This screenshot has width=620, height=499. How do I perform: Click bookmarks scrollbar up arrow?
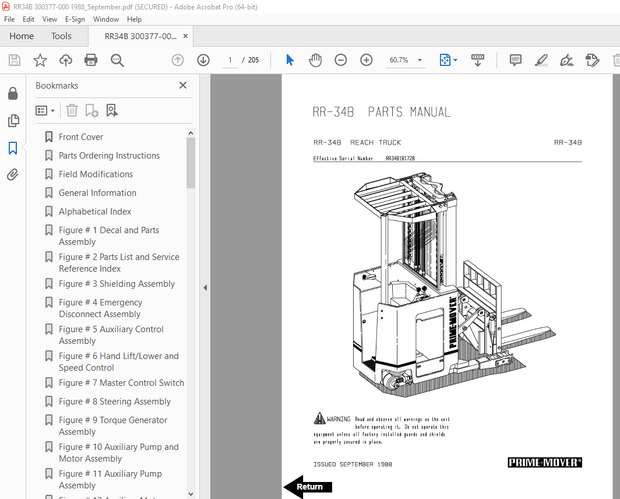[x=191, y=133]
